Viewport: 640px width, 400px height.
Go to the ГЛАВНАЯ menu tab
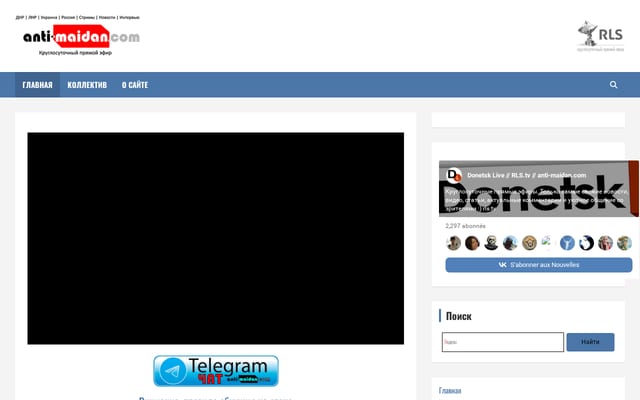pos(38,85)
